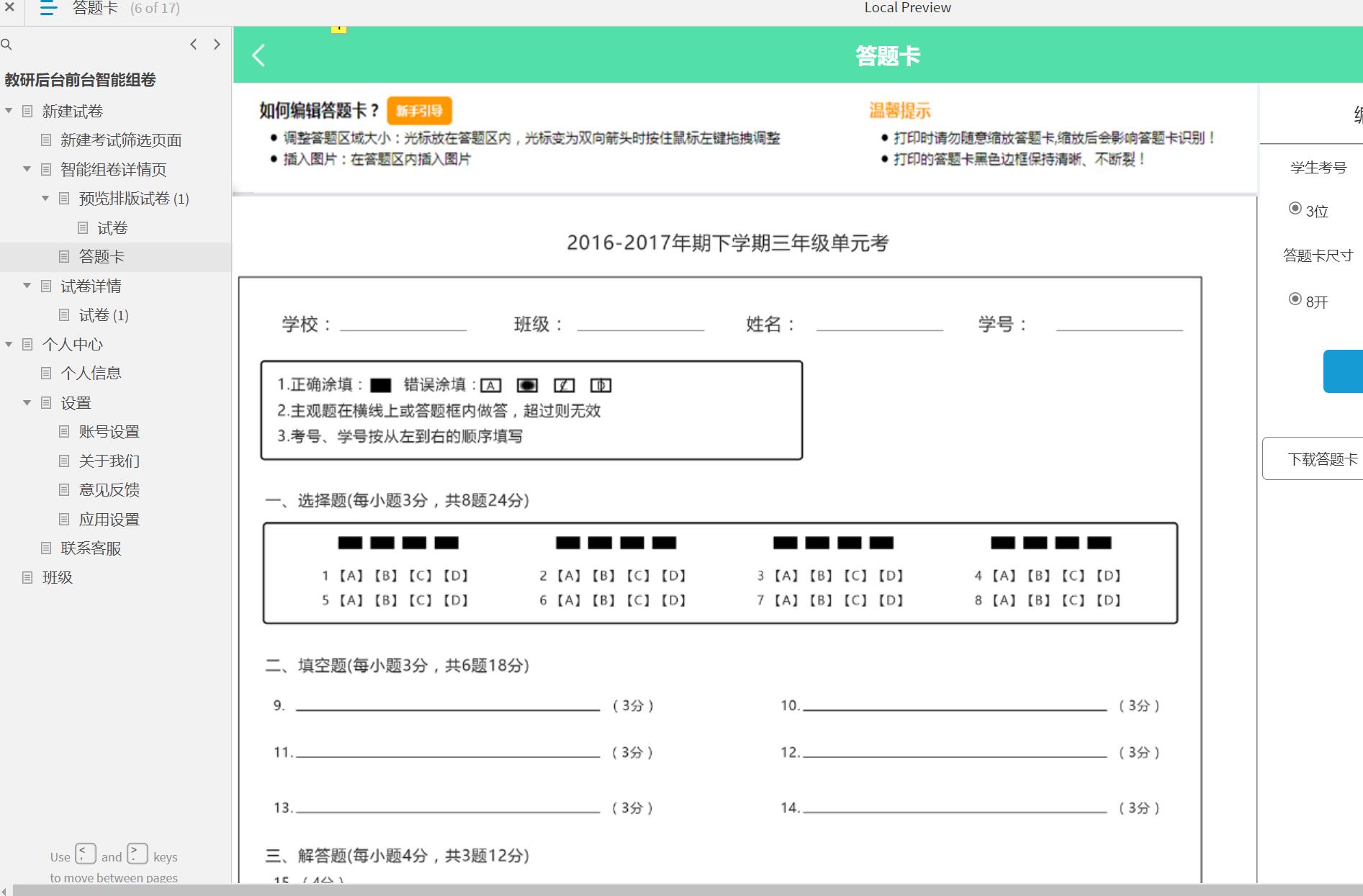The image size is (1363, 896).
Task: Click page icon beside 新建试卷
Action: pos(27,111)
